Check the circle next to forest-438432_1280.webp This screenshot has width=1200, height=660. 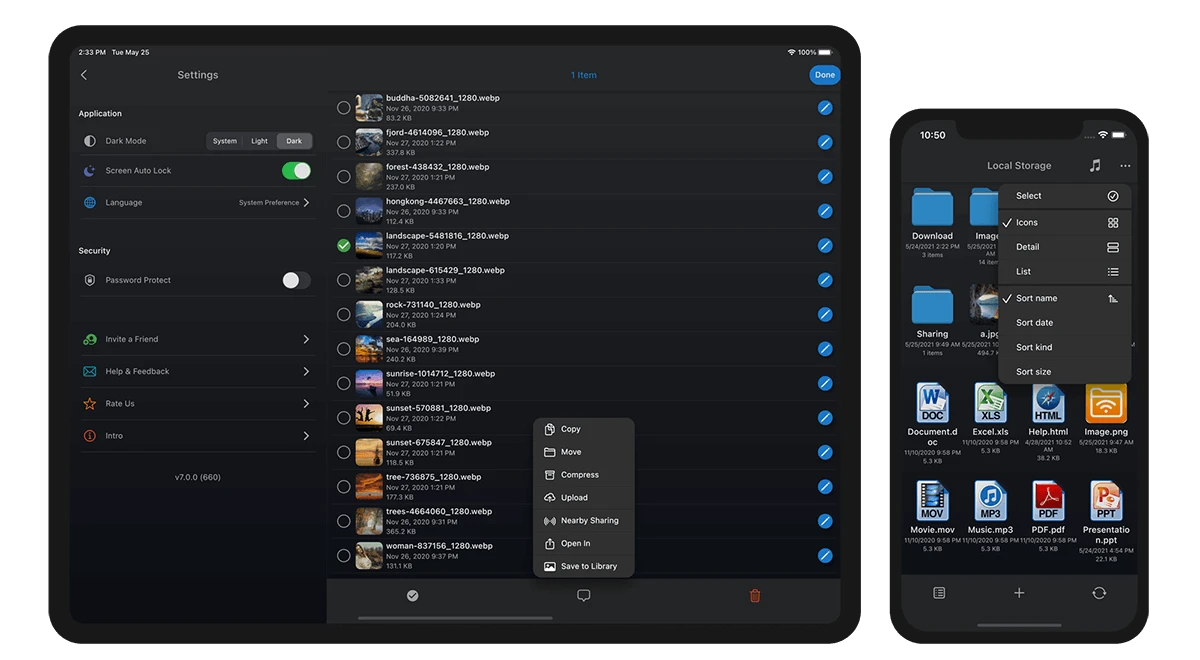point(344,176)
